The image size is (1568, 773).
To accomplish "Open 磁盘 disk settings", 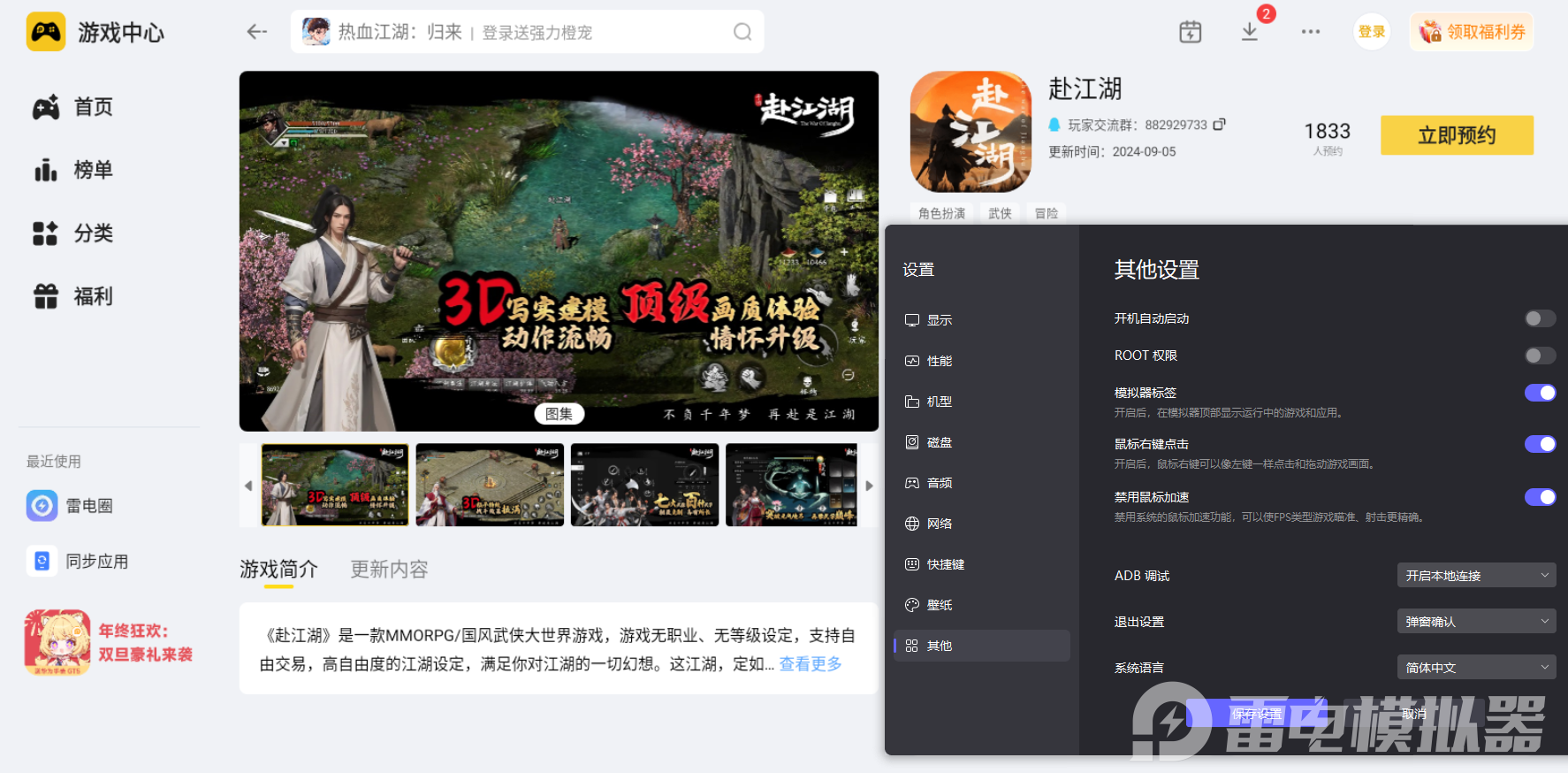I will [x=982, y=442].
